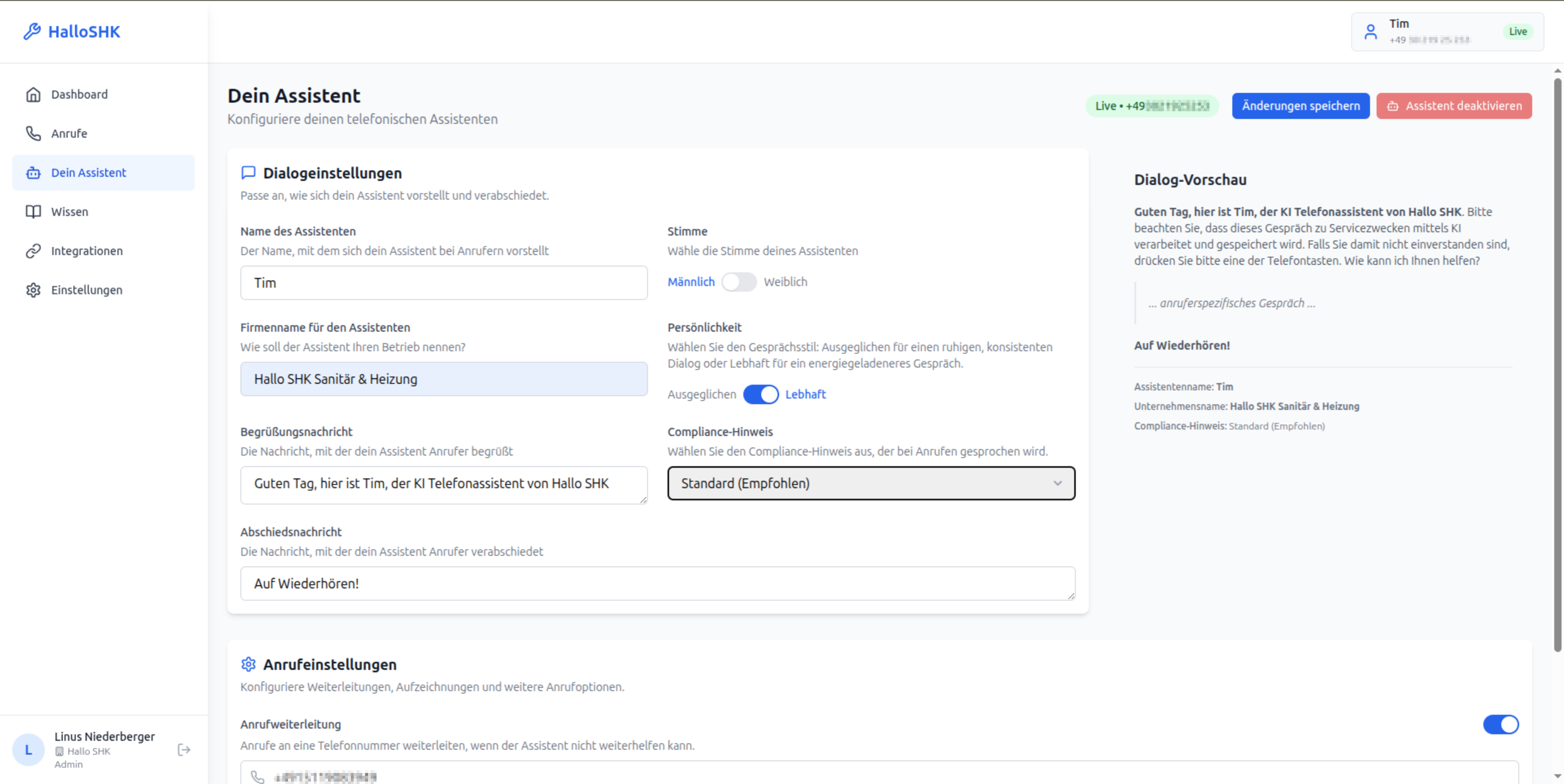Click the Firmenname input field
The image size is (1564, 784).
444,379
